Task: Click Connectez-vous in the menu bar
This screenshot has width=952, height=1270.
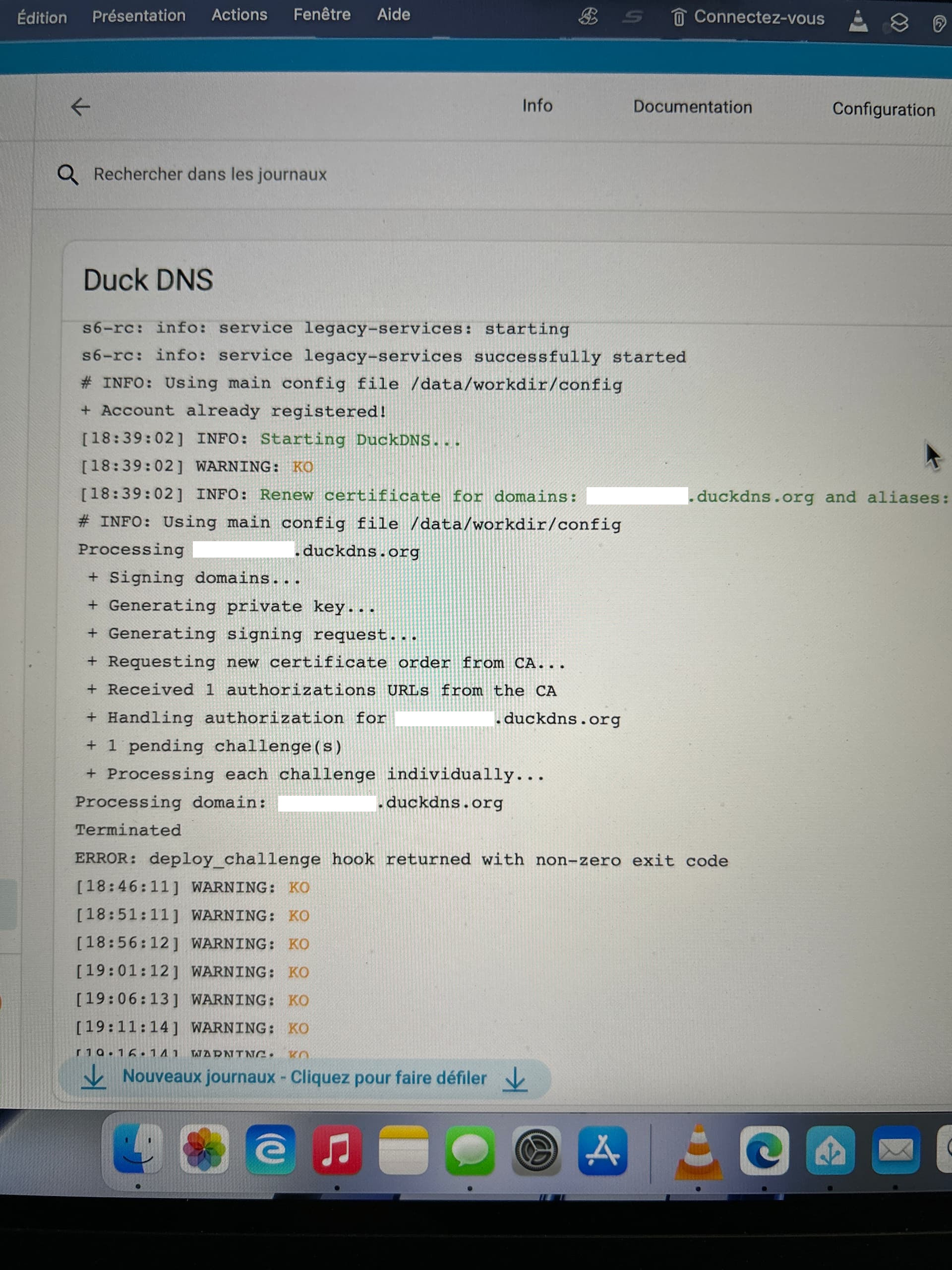Action: click(x=759, y=18)
